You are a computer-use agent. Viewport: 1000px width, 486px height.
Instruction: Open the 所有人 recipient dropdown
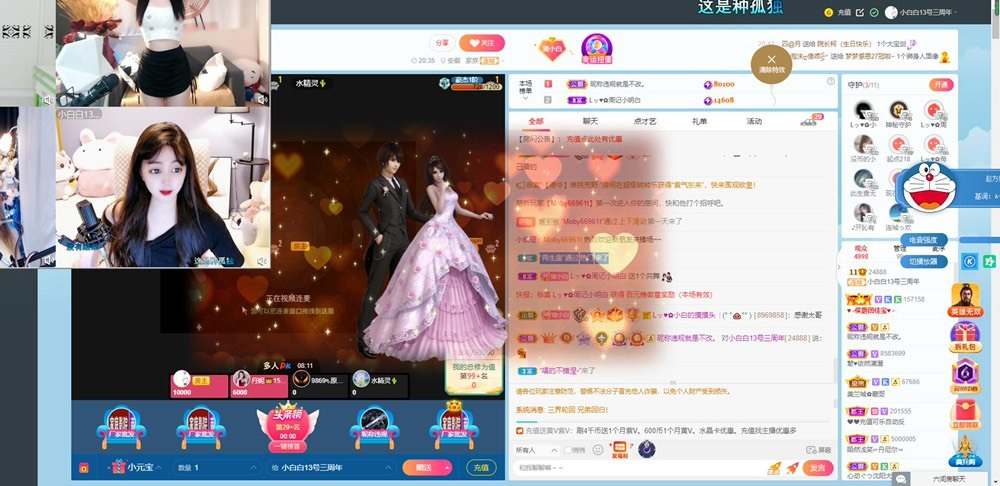(x=536, y=450)
